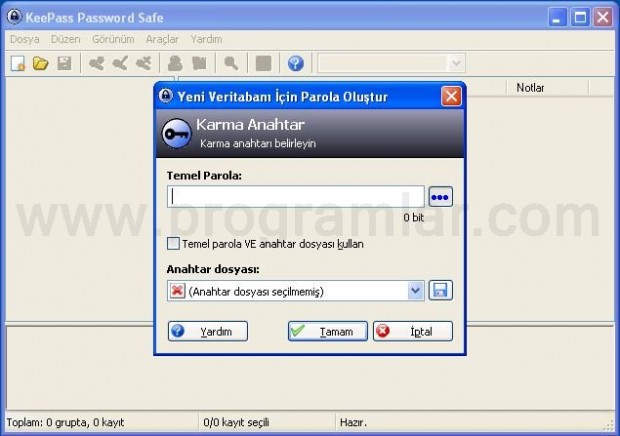Click the Edit entry key icon
The width and height of the screenshot is (620, 436).
tap(120, 63)
